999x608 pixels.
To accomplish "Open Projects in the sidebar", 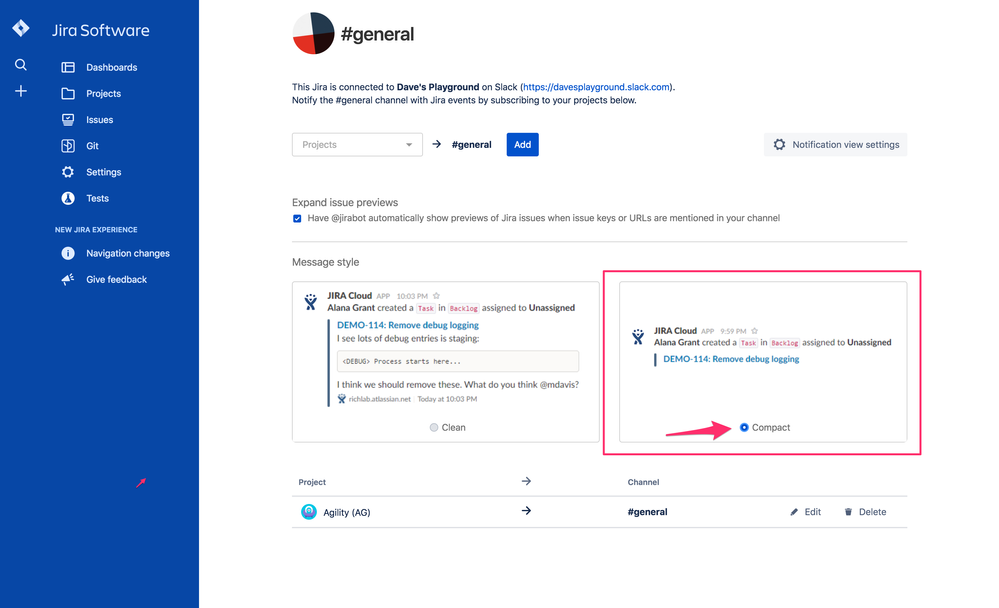I will [103, 94].
